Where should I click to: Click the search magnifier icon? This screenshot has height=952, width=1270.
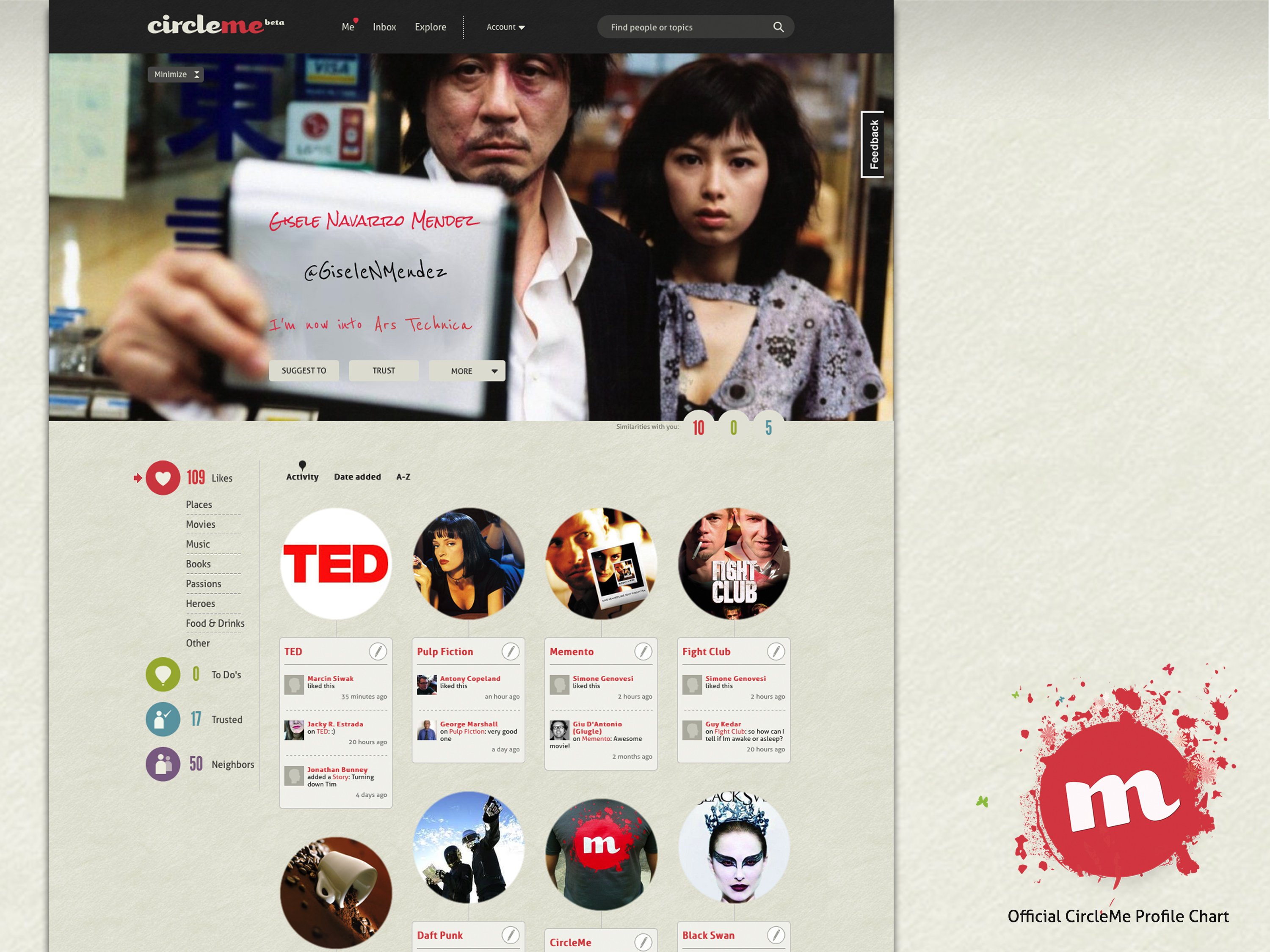(x=778, y=27)
